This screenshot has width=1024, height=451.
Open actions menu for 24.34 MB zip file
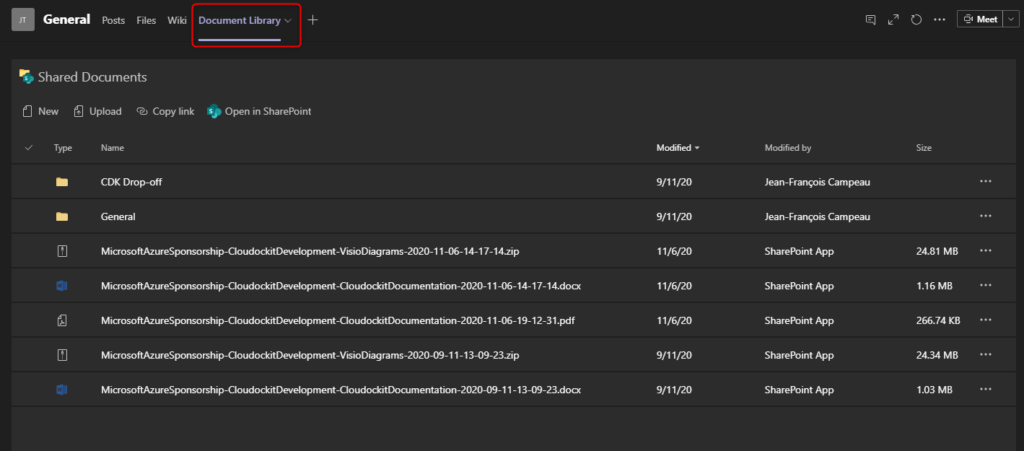[985, 354]
